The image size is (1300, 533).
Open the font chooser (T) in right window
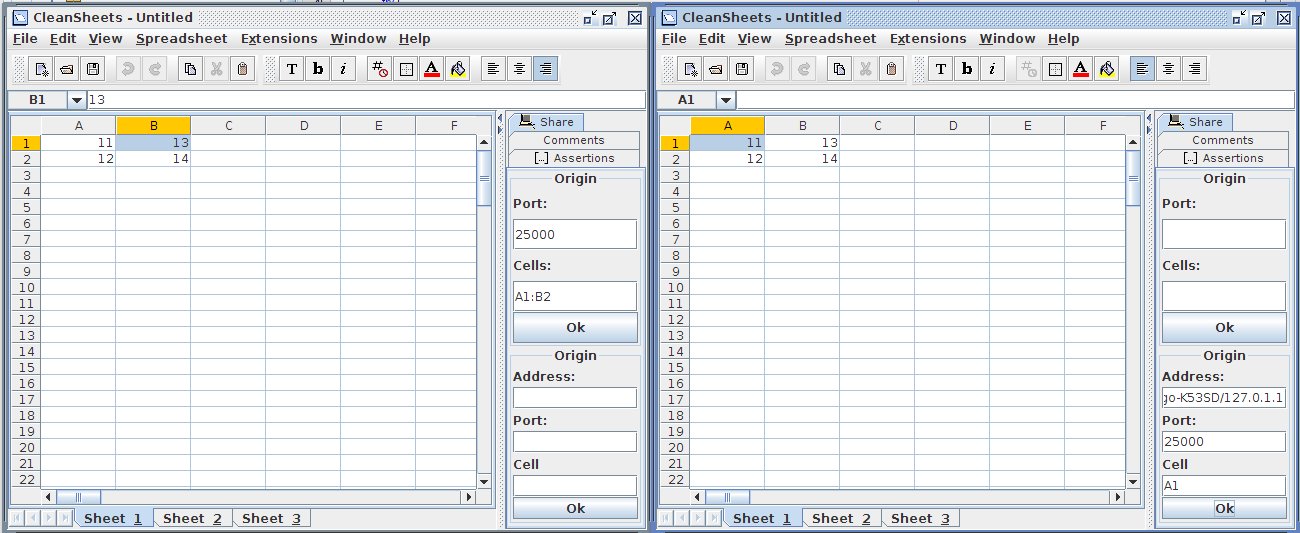click(x=941, y=69)
